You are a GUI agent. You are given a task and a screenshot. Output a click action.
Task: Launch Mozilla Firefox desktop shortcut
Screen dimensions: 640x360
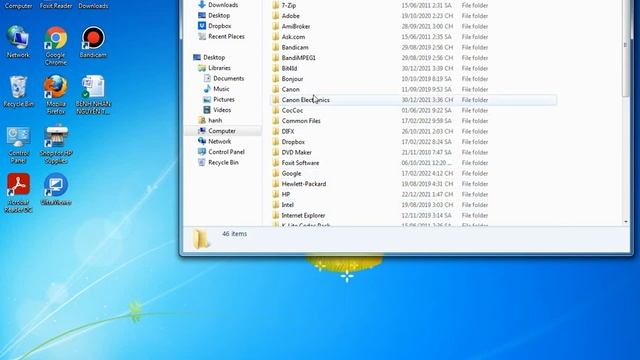[x=56, y=95]
